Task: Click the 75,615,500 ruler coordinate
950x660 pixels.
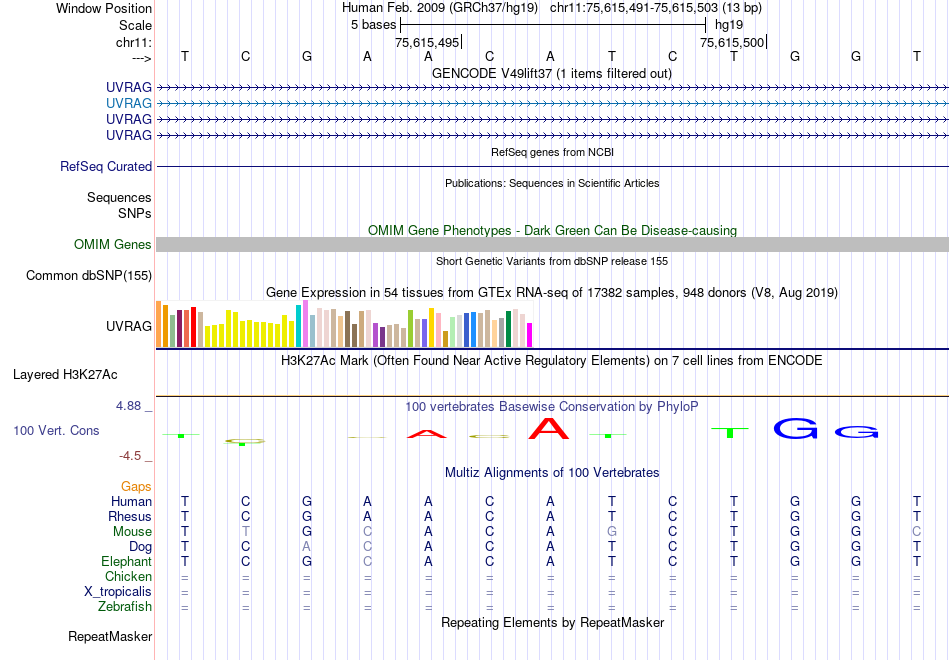Action: coord(732,42)
